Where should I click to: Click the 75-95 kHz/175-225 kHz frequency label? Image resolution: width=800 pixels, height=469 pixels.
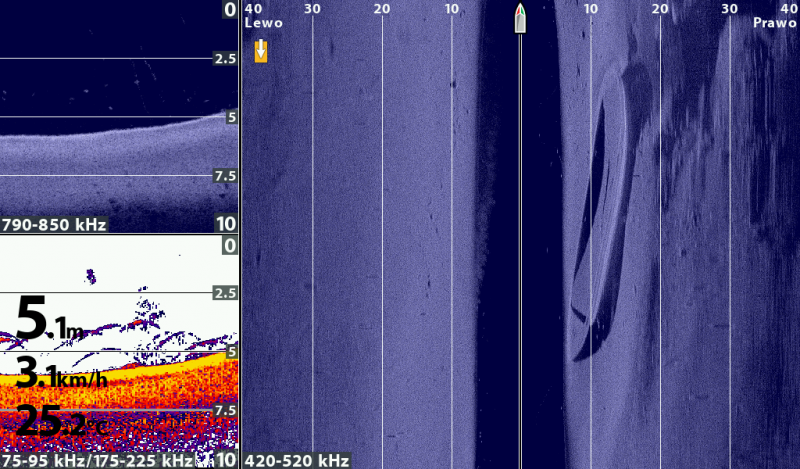click(x=96, y=460)
